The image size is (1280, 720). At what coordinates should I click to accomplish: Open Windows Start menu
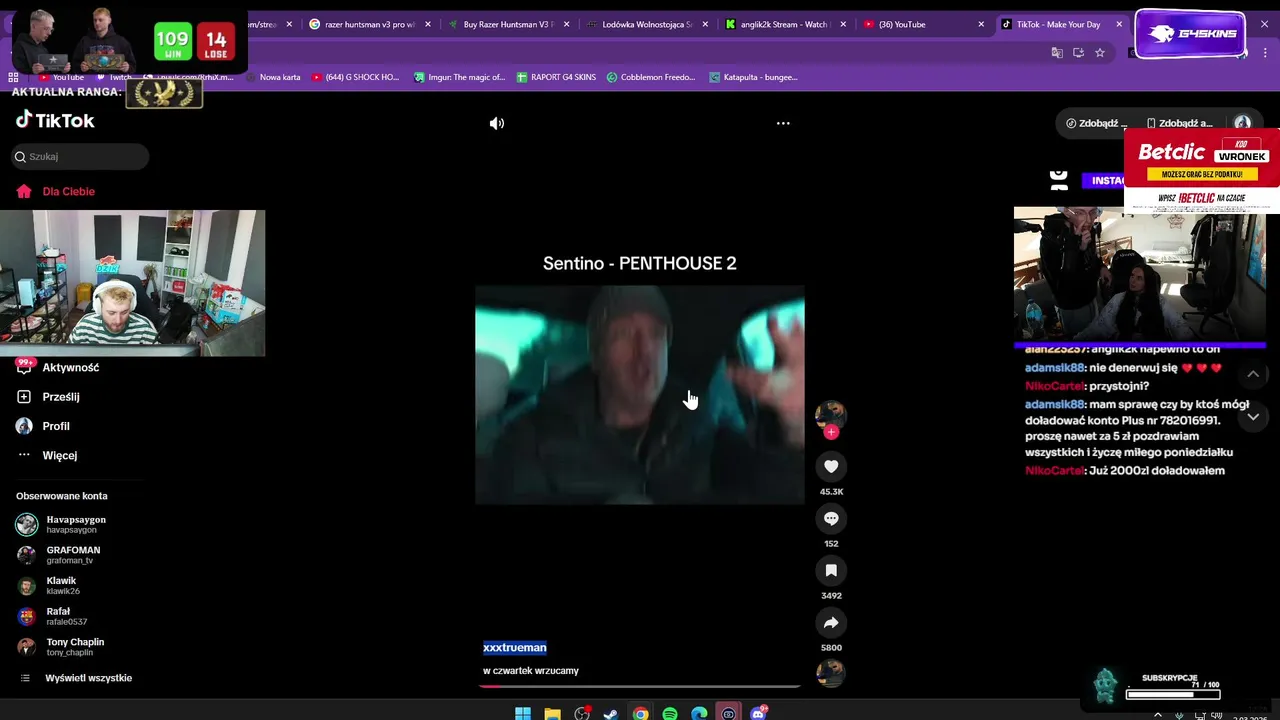tap(522, 713)
